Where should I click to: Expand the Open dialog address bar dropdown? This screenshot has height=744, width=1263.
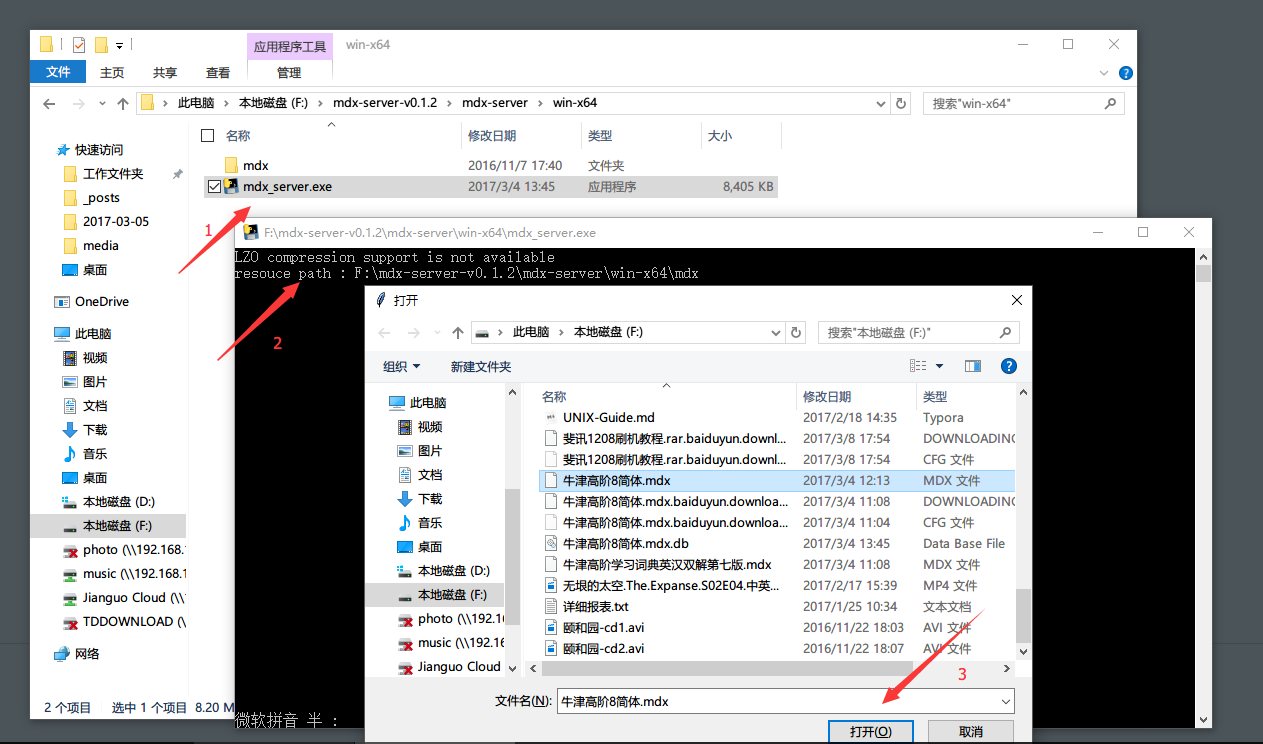(x=774, y=333)
